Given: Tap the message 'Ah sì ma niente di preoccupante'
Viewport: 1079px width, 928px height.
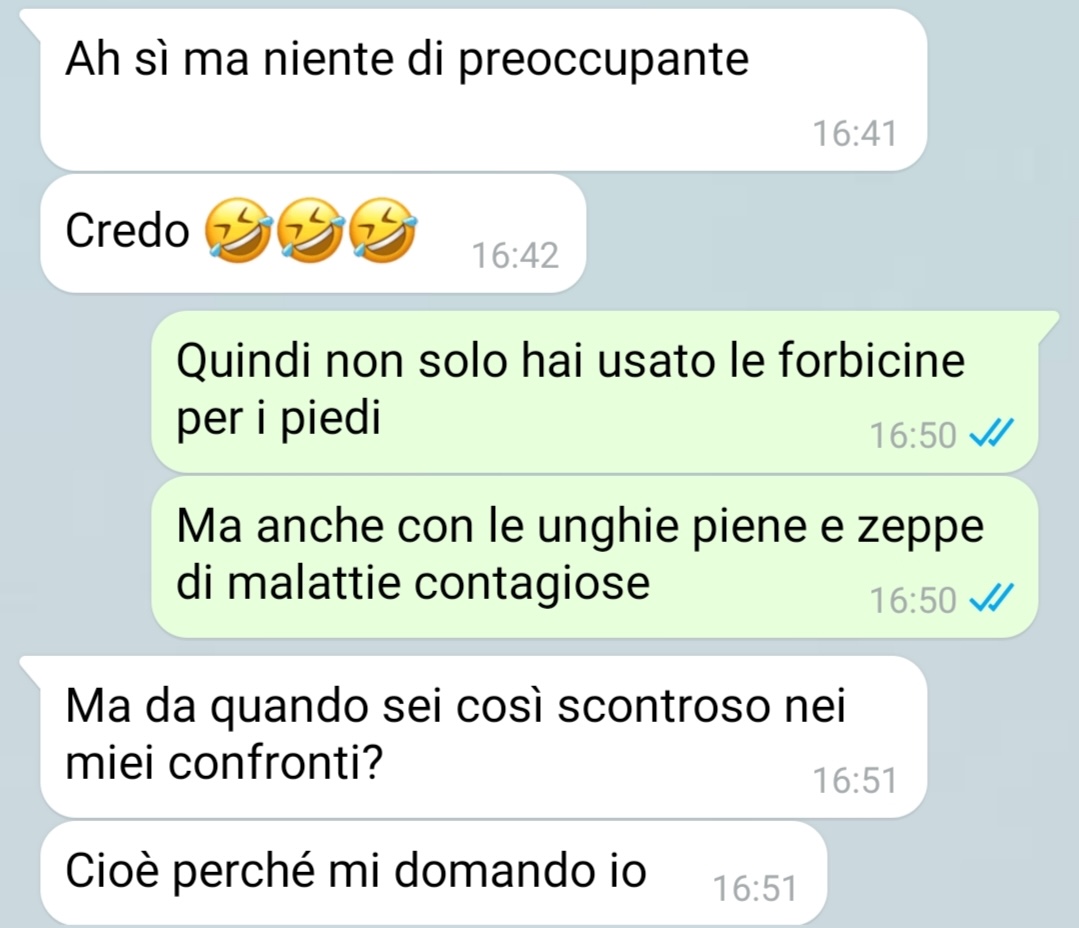Looking at the screenshot, I should [x=483, y=89].
